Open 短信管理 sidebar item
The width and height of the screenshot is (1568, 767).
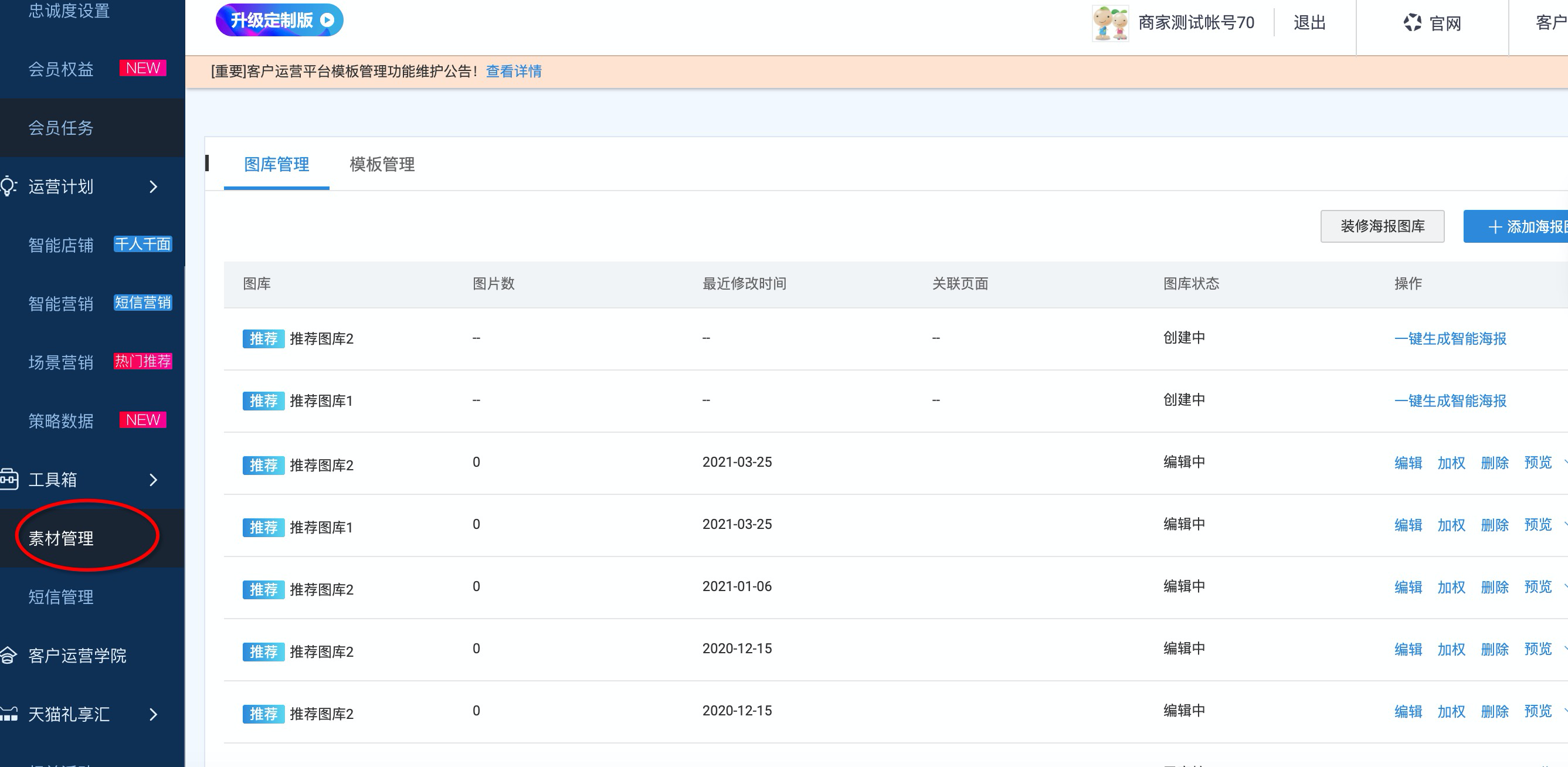click(61, 596)
